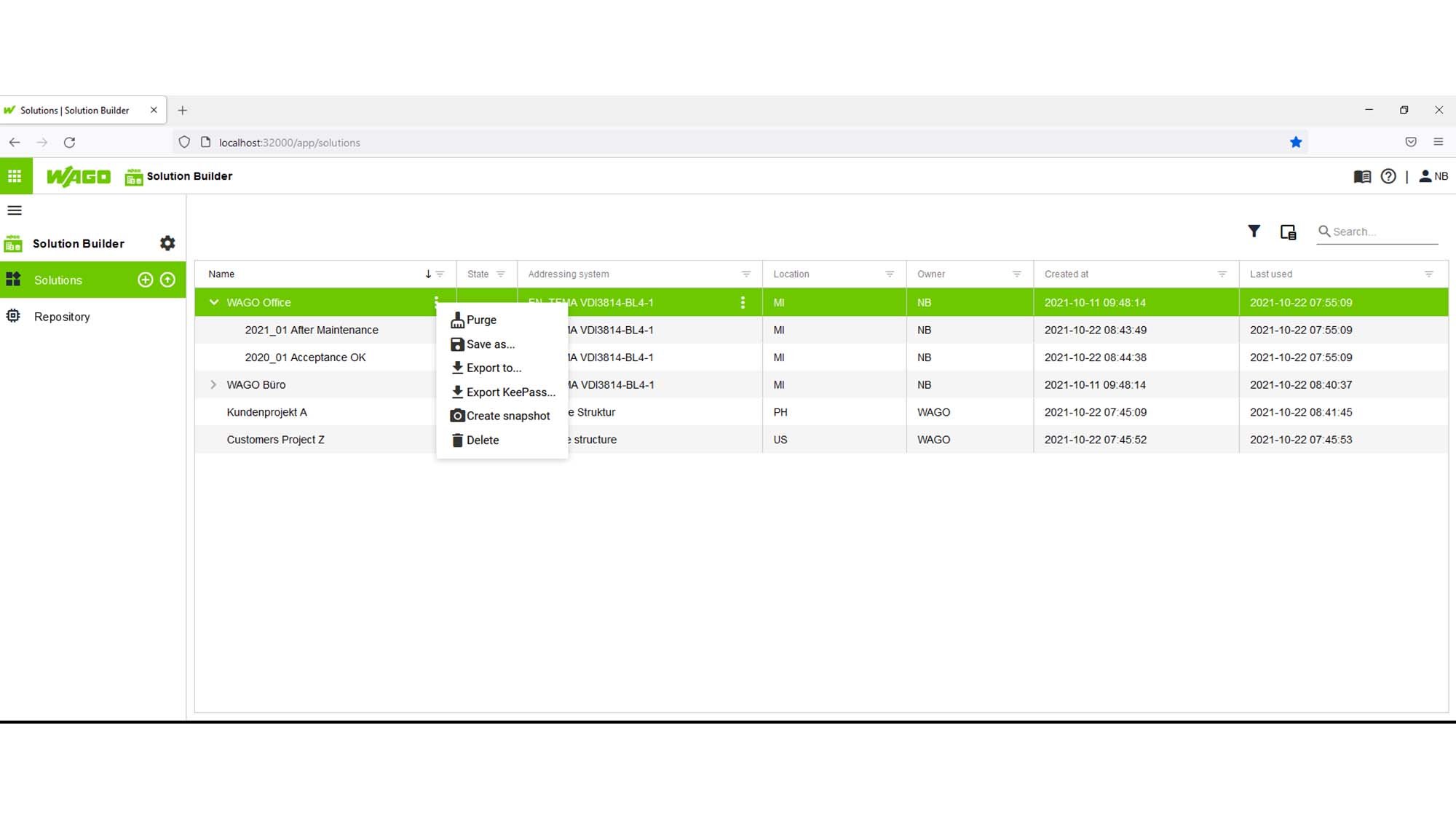This screenshot has width=1456, height=819.
Task: Open Name column filter menu
Action: [x=440, y=274]
